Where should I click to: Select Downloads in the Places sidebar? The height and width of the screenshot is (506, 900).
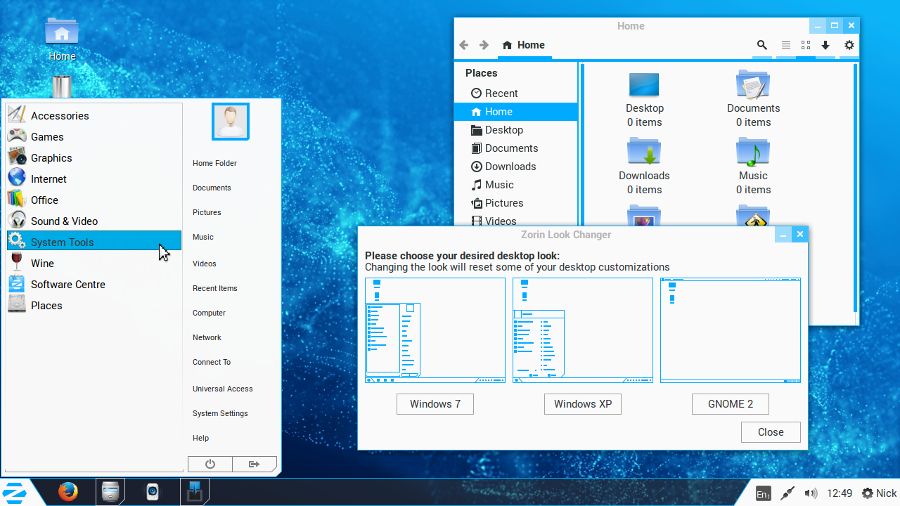click(x=515, y=166)
